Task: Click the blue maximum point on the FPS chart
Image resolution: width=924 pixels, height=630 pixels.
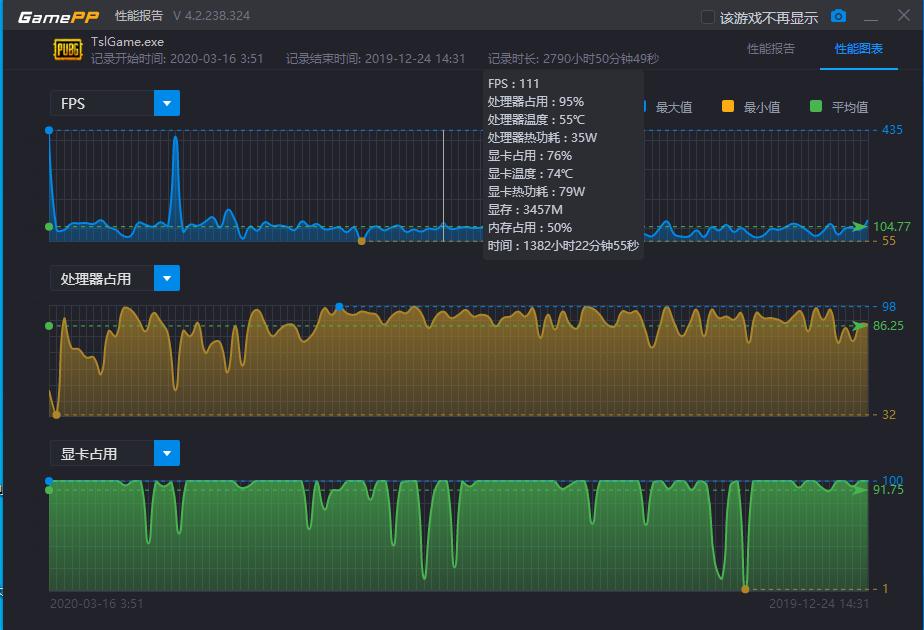Action: (49, 128)
